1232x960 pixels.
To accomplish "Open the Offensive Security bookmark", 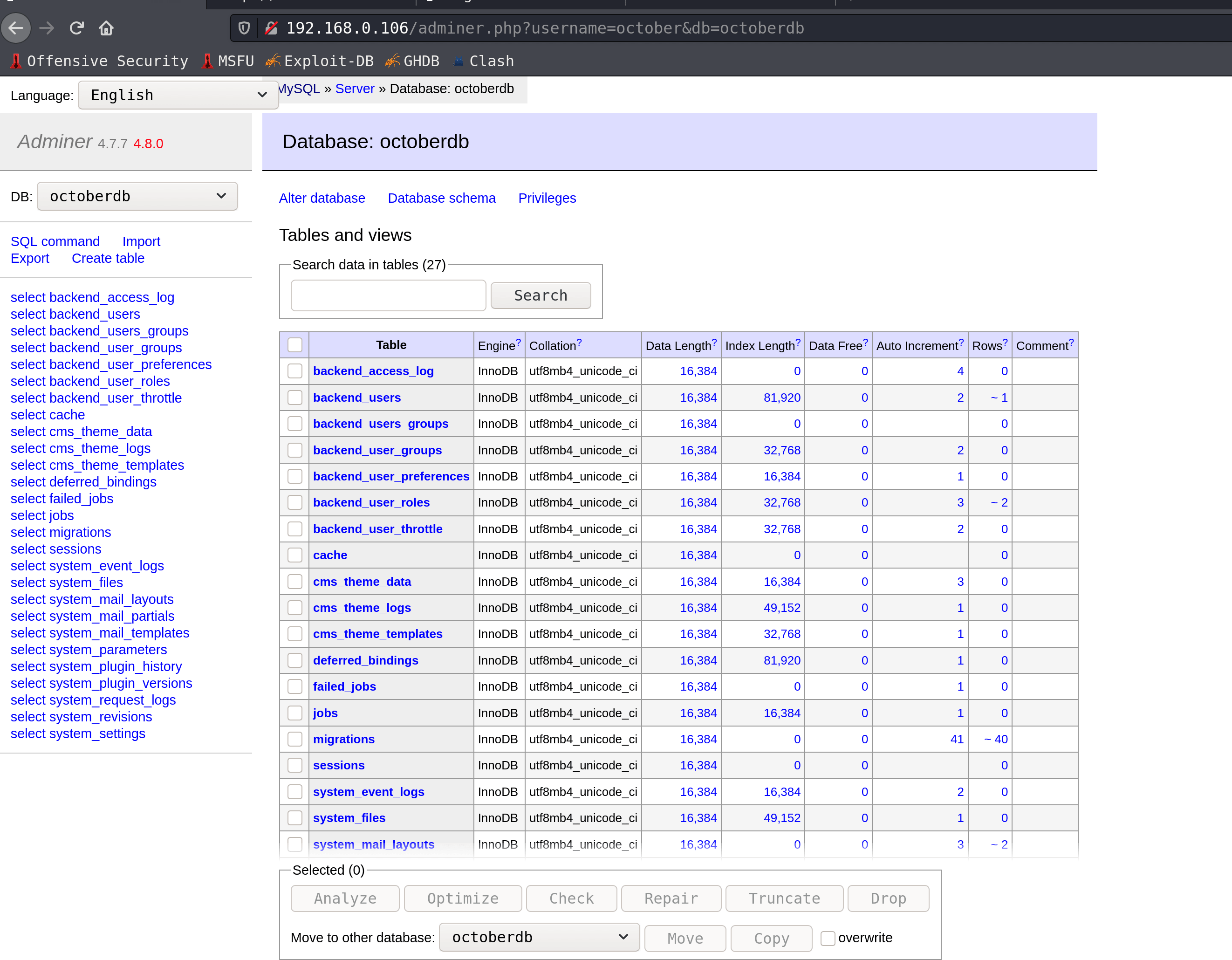I will tap(99, 61).
